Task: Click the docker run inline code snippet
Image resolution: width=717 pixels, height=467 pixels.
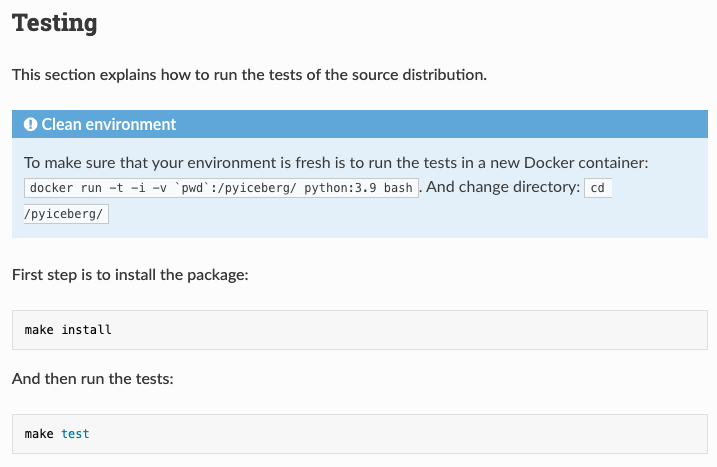Action: pos(221,188)
